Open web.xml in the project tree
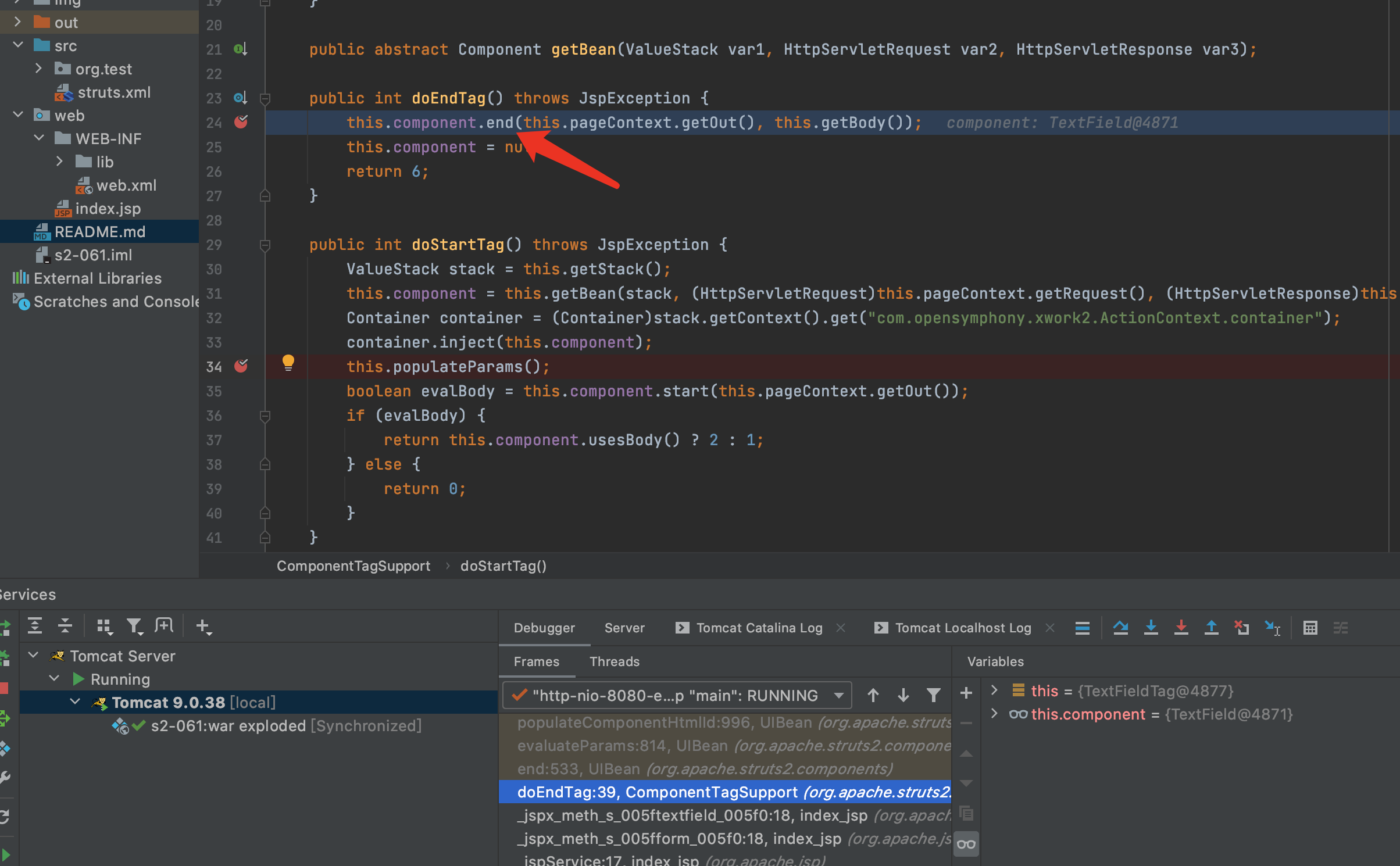 point(126,185)
